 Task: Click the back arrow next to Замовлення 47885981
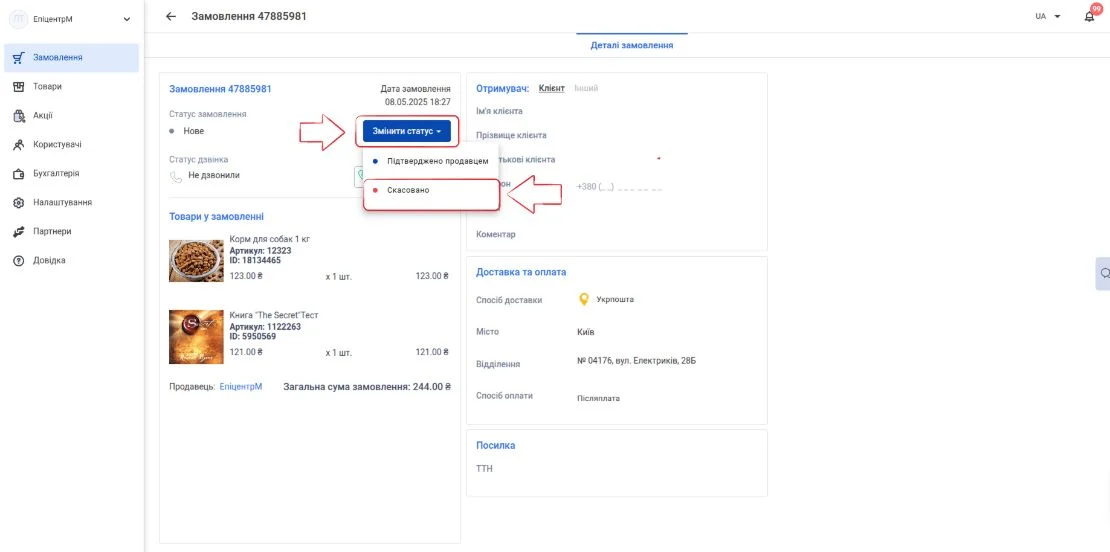click(171, 16)
